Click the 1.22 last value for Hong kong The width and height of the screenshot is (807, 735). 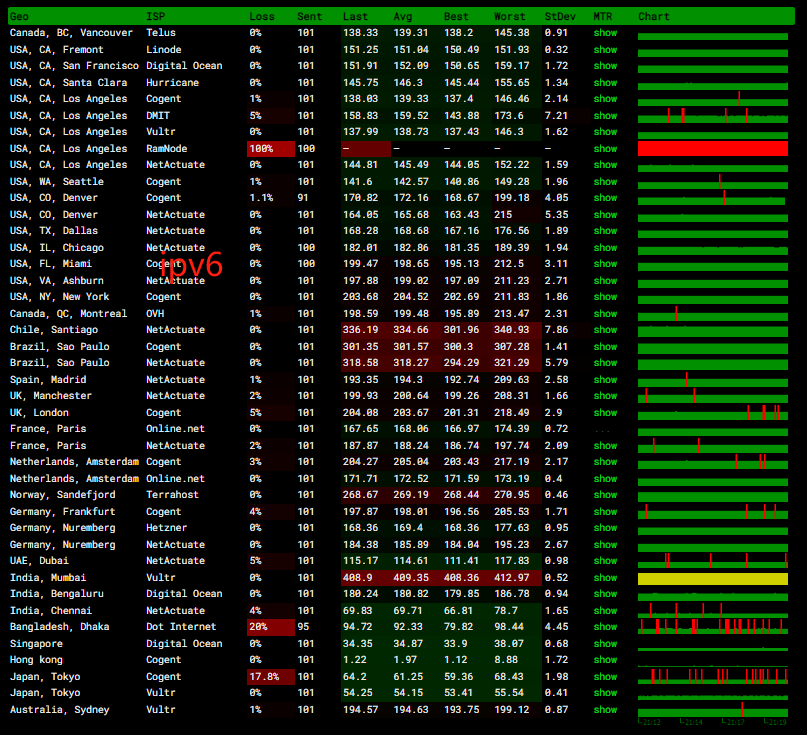355,660
